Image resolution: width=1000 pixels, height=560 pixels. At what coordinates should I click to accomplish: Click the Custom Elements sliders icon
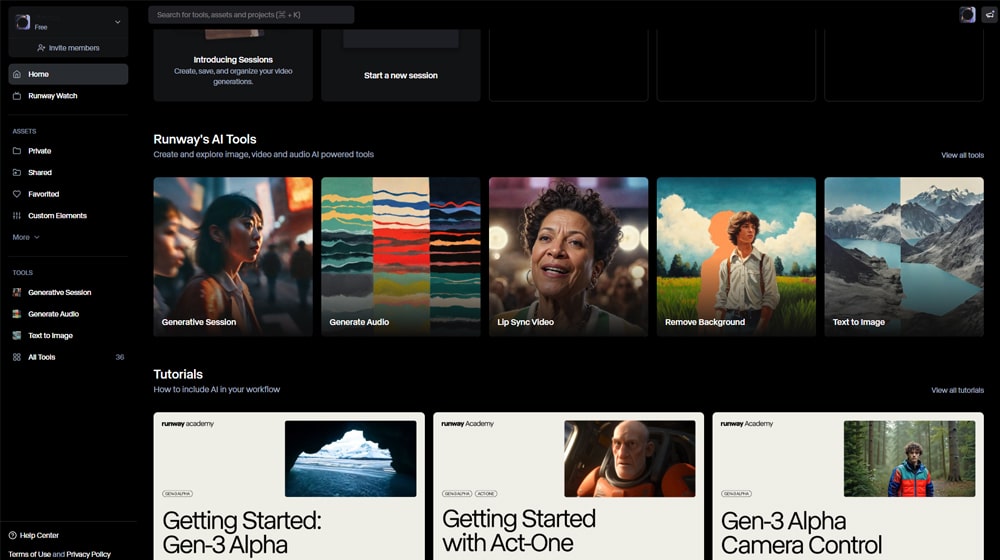[17, 216]
